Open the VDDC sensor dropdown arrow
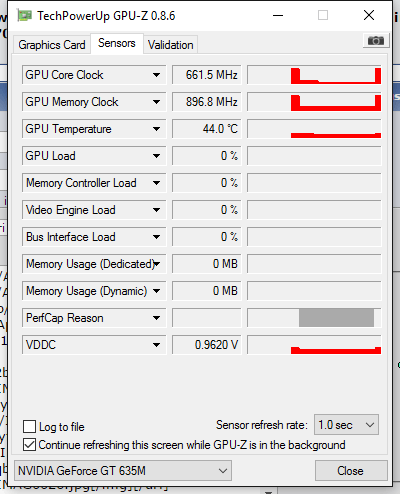The height and width of the screenshot is (494, 400). [156, 345]
